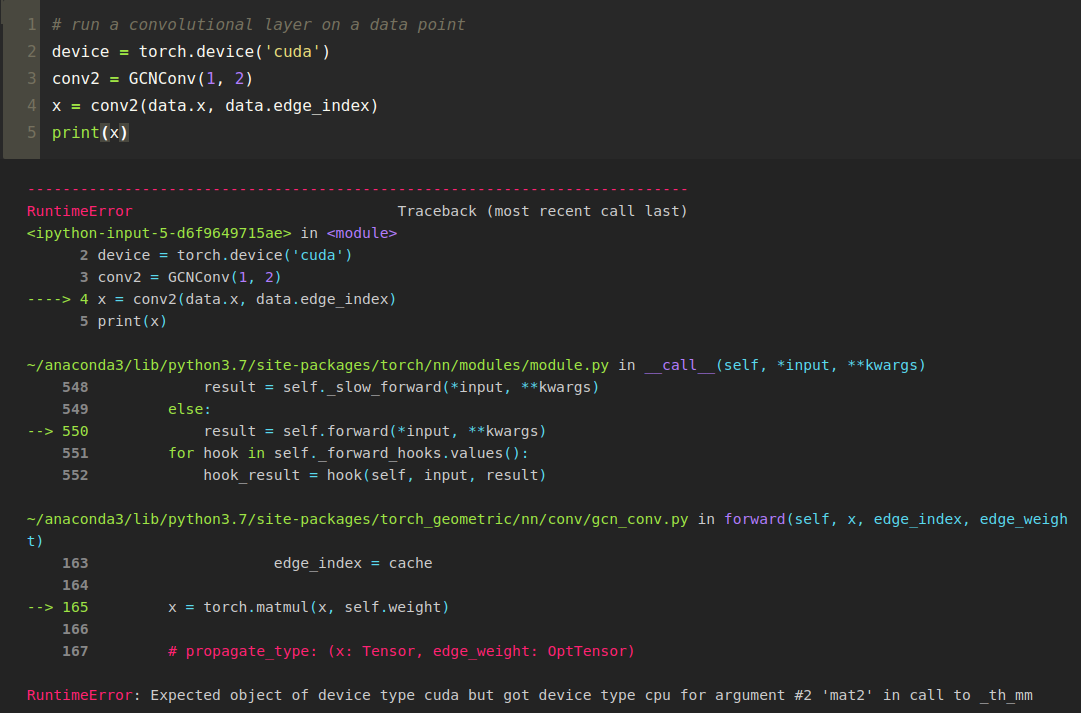1081x713 pixels.
Task: Click the arrow marker at traceback line 165
Action: click(x=41, y=606)
